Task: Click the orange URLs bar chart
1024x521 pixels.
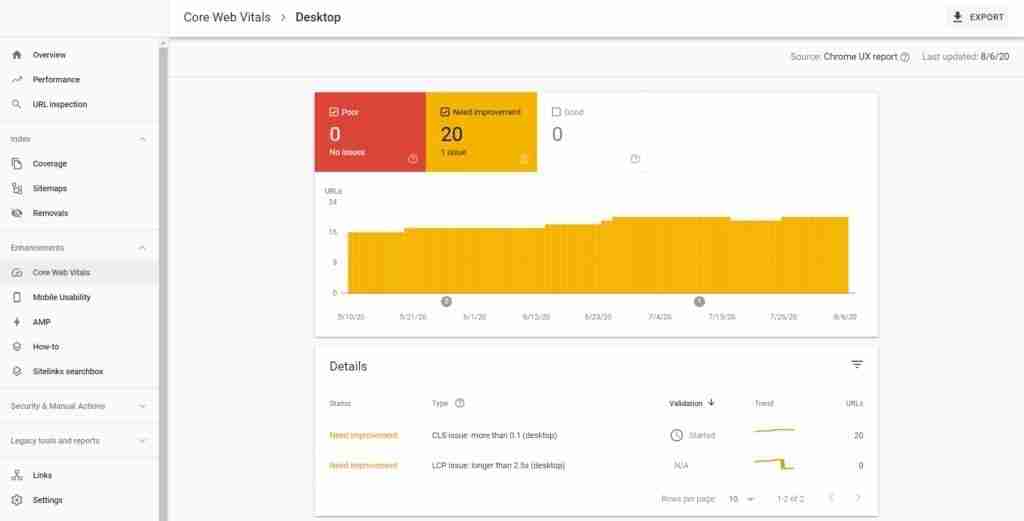Action: coord(598,256)
